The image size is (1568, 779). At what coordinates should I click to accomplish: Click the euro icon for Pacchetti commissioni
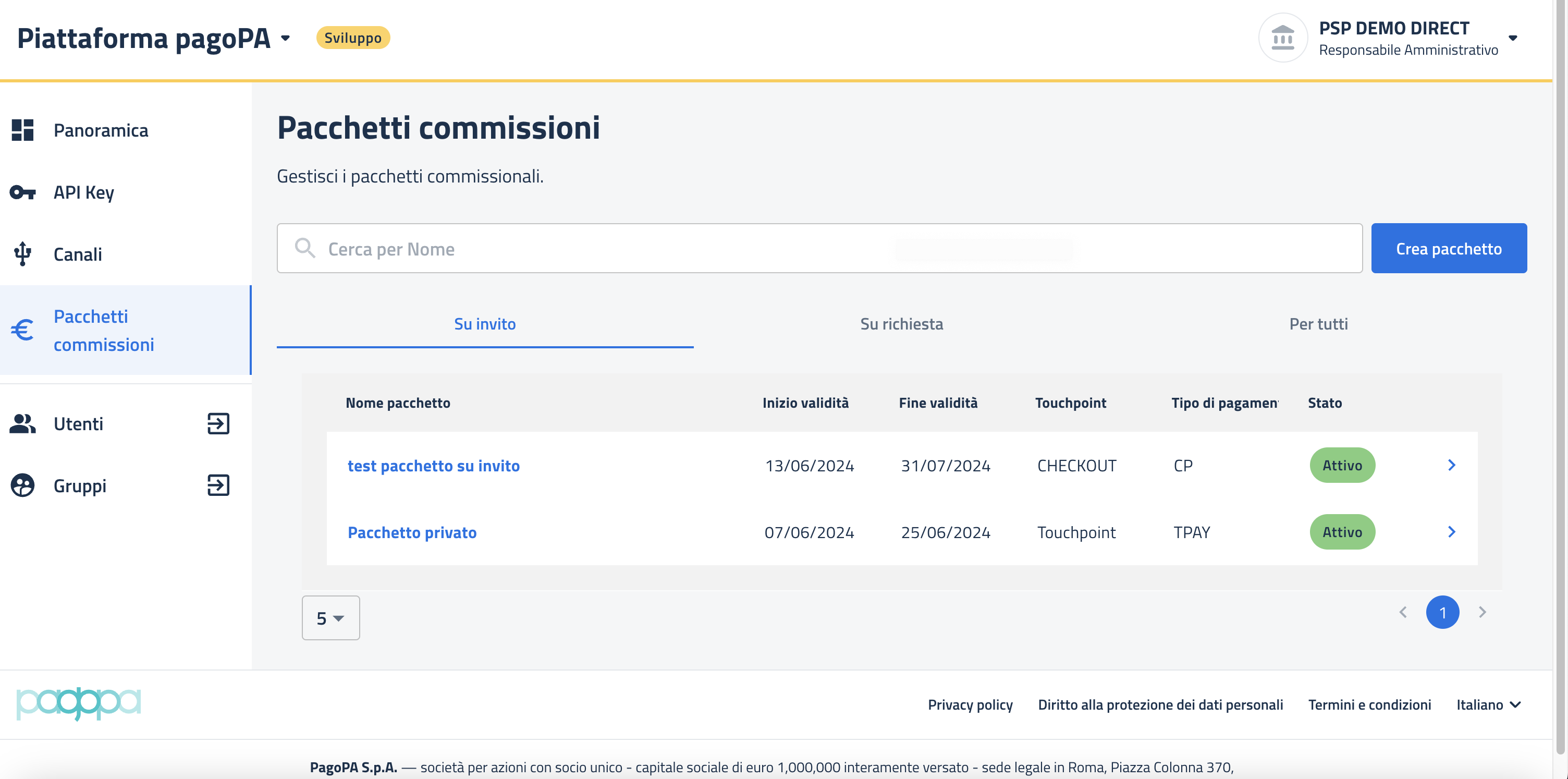click(x=22, y=330)
